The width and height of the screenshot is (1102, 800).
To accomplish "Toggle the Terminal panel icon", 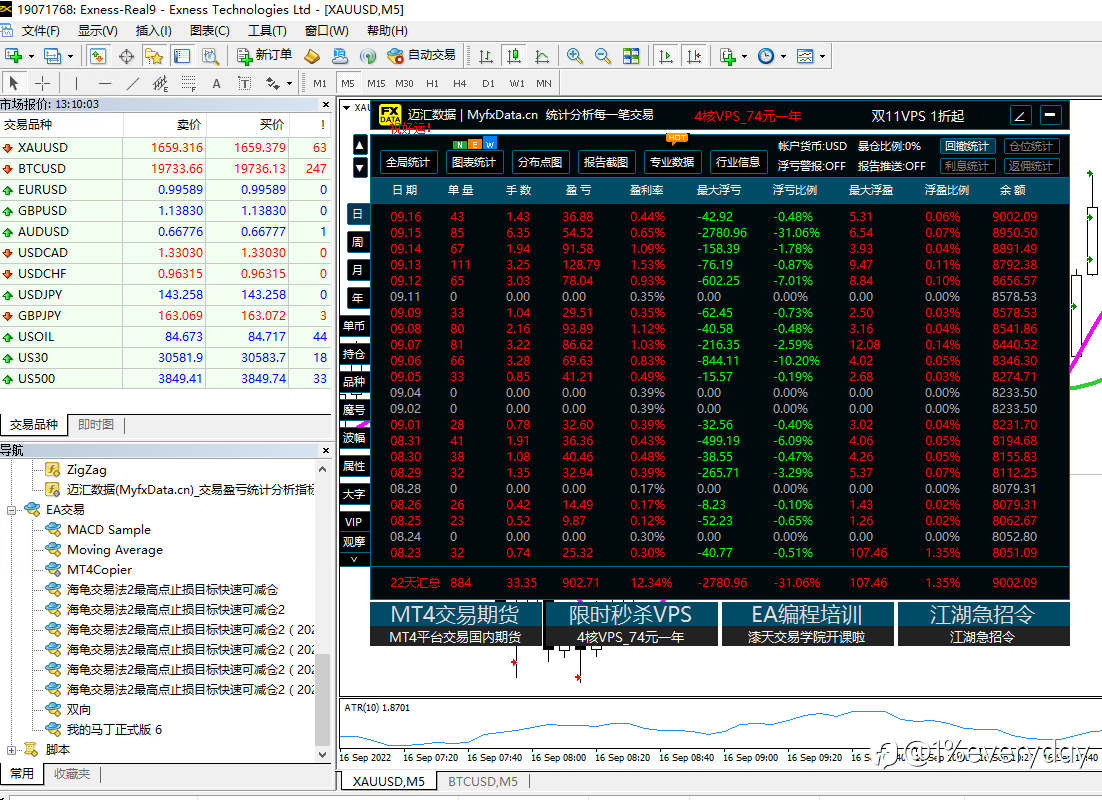I will pyautogui.click(x=182, y=56).
